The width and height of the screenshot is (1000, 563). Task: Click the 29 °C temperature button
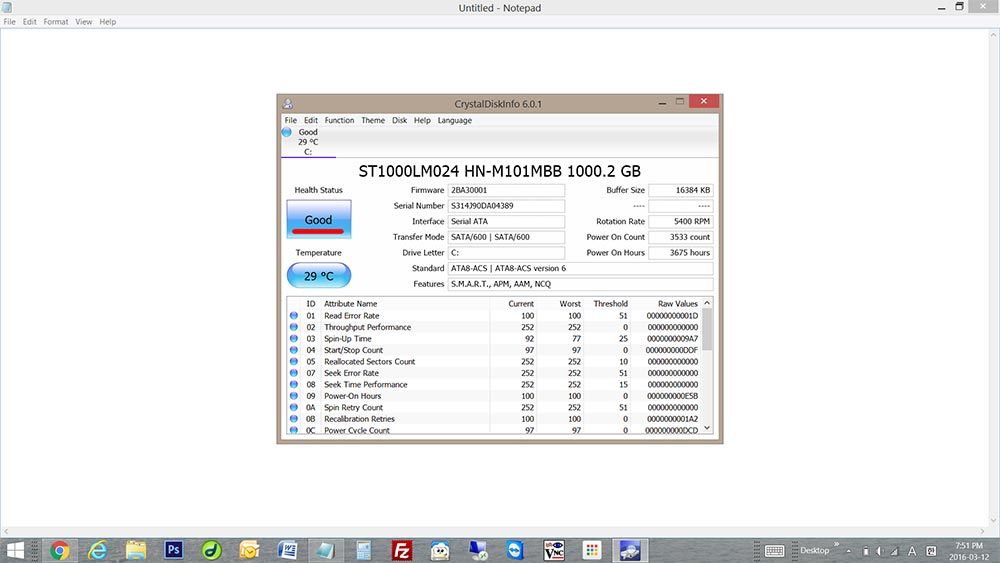pos(319,275)
